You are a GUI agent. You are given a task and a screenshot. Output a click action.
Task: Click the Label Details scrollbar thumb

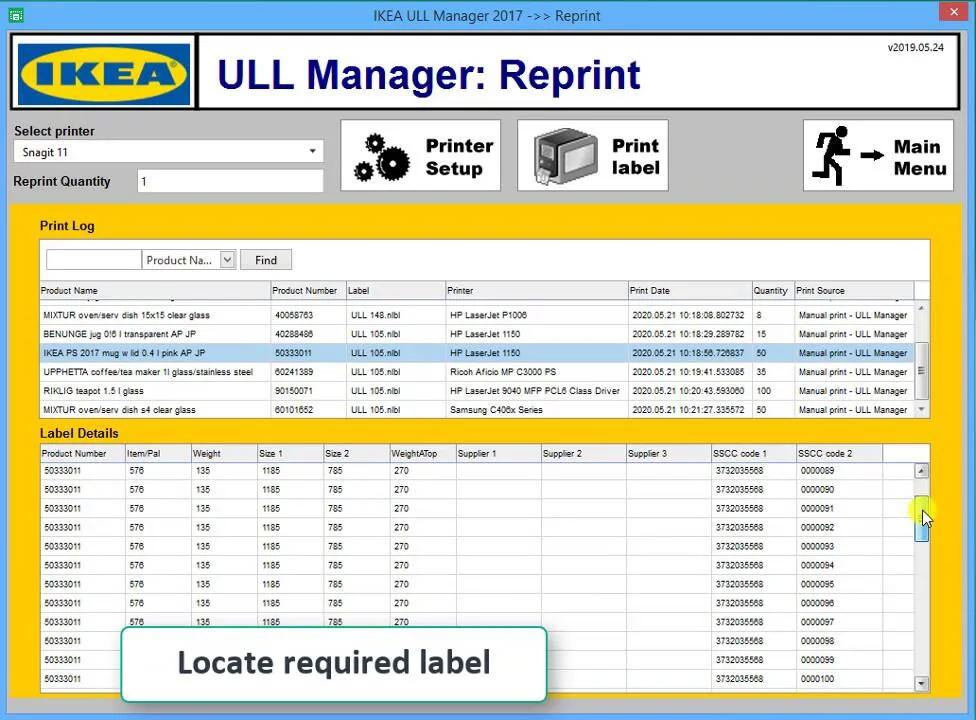pos(921,519)
